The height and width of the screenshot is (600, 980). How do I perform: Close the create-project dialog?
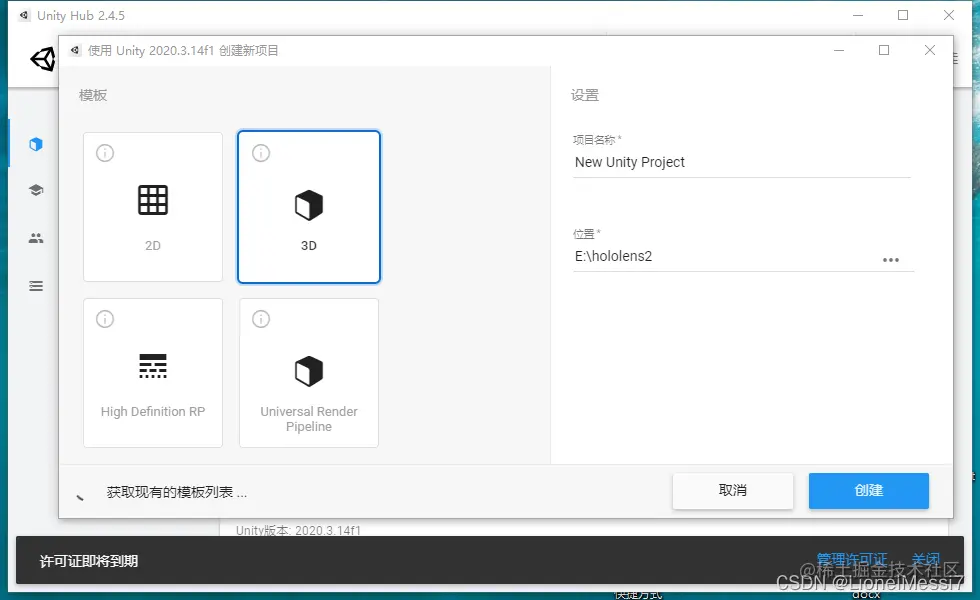[x=930, y=51]
